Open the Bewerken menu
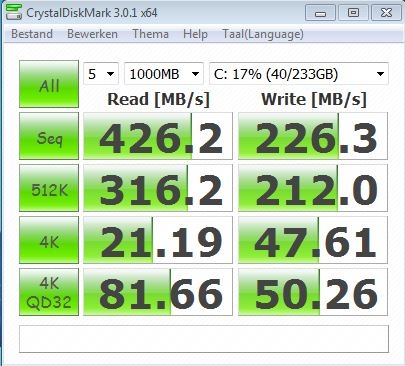This screenshot has width=405, height=366. pyautogui.click(x=92, y=34)
